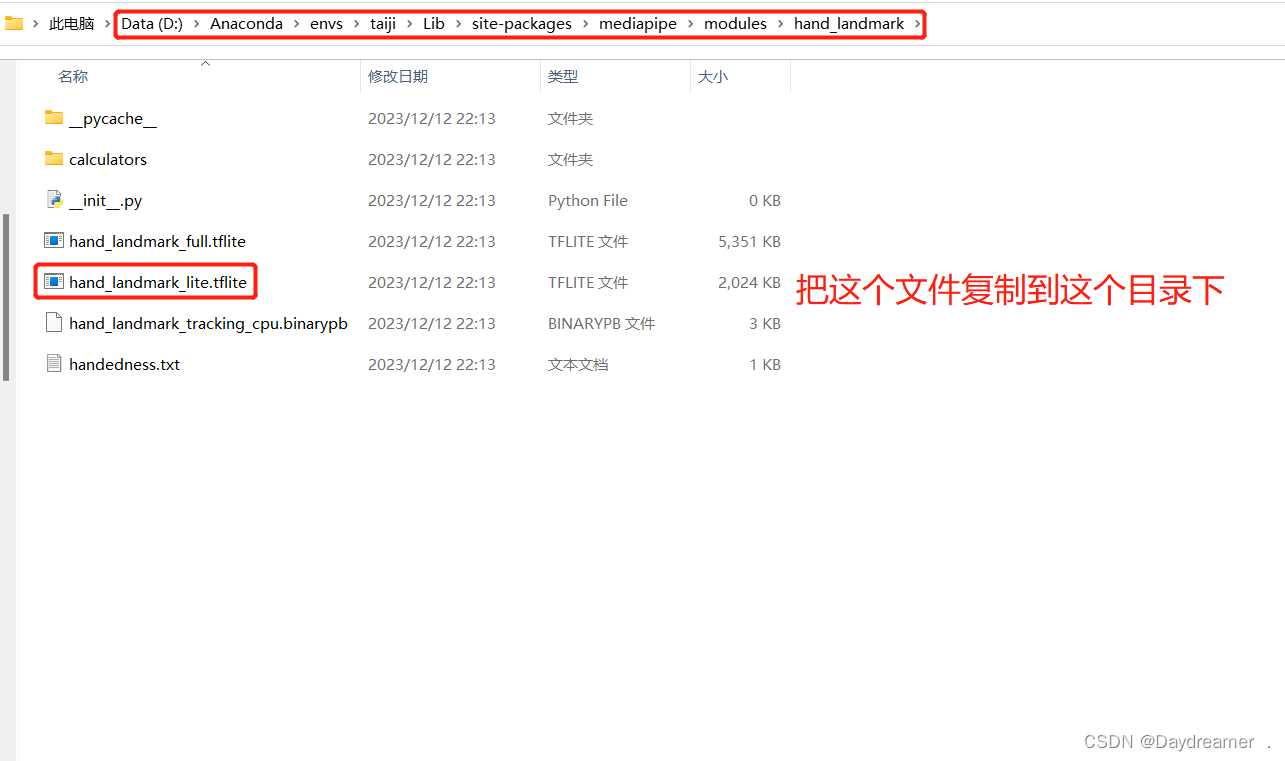Expand the chevron after site-packages
Viewport: 1285px width, 761px height.
585,24
